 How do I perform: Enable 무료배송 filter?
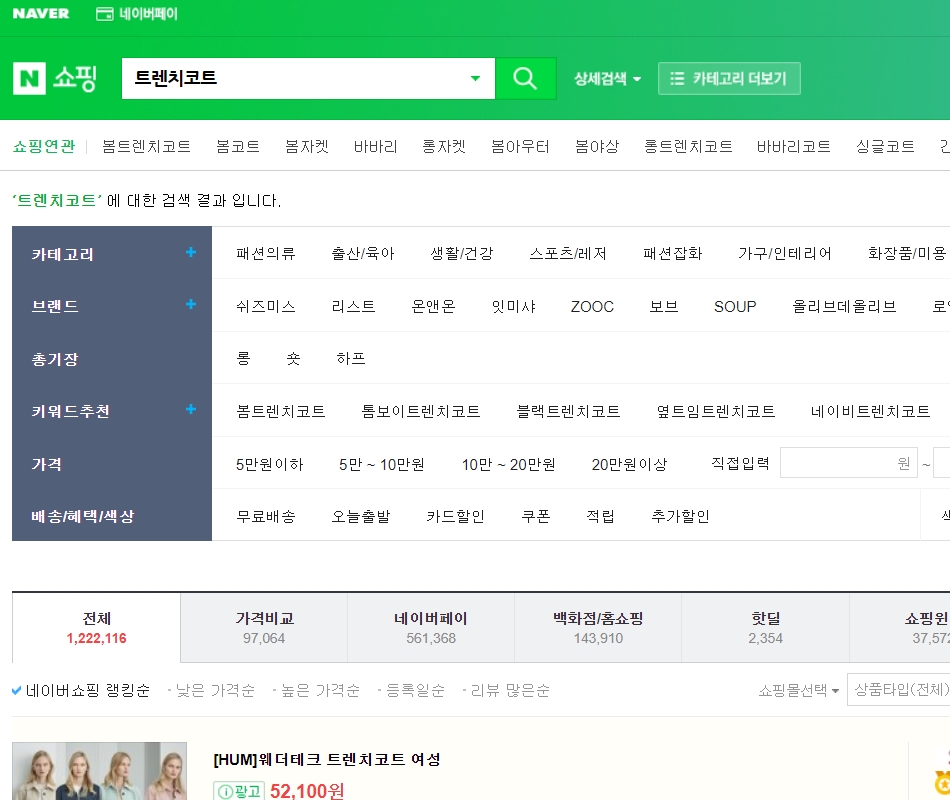pyautogui.click(x=265, y=516)
